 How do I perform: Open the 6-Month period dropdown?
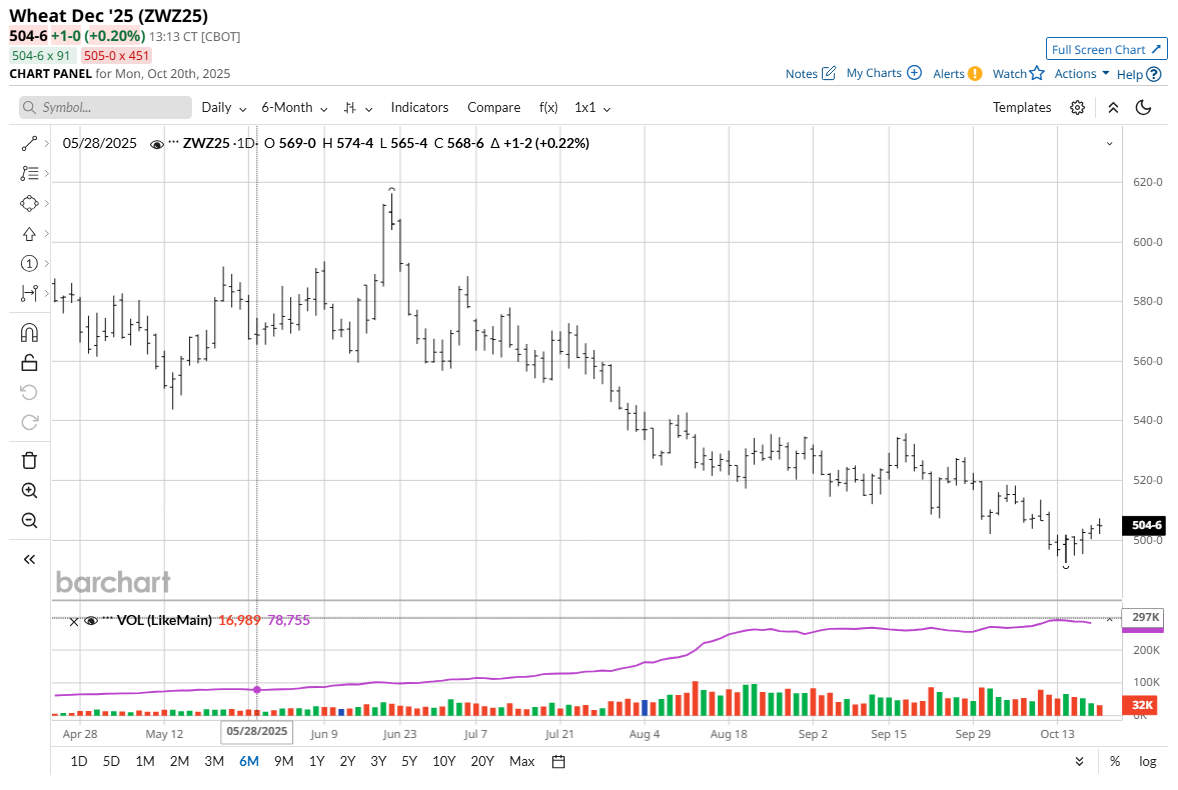point(294,108)
